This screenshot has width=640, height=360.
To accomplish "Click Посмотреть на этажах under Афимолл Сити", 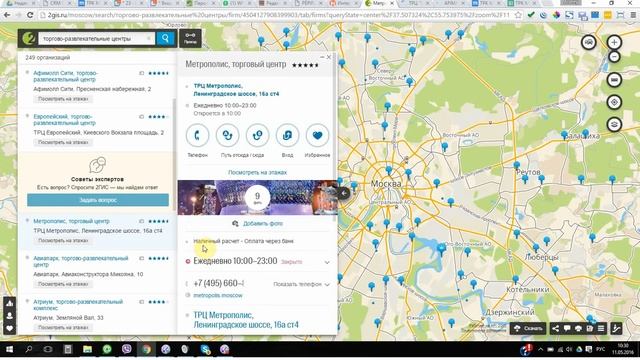I will pos(63,99).
